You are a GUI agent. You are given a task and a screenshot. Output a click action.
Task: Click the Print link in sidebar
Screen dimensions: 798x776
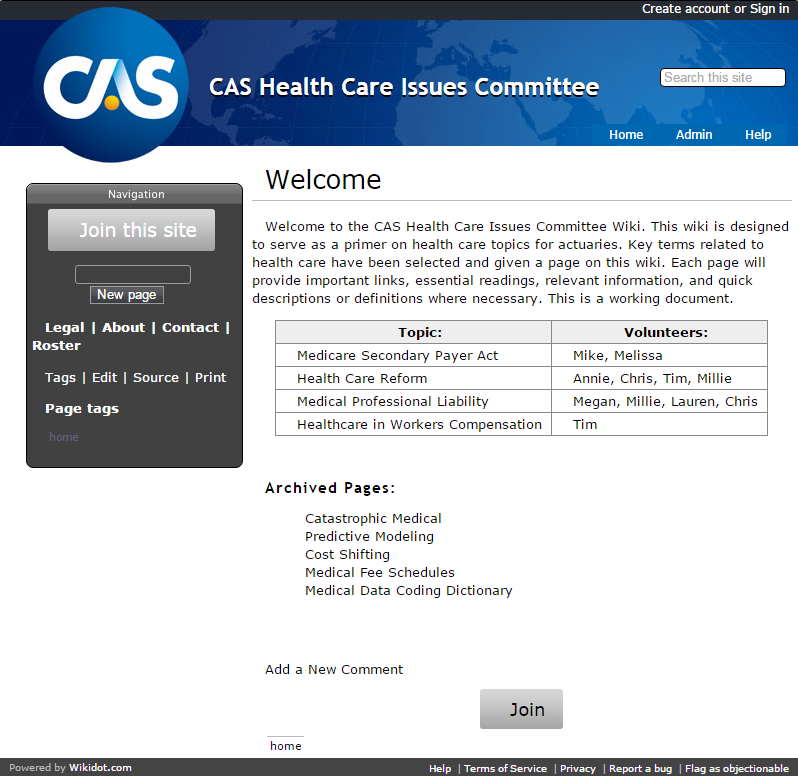[x=210, y=378]
